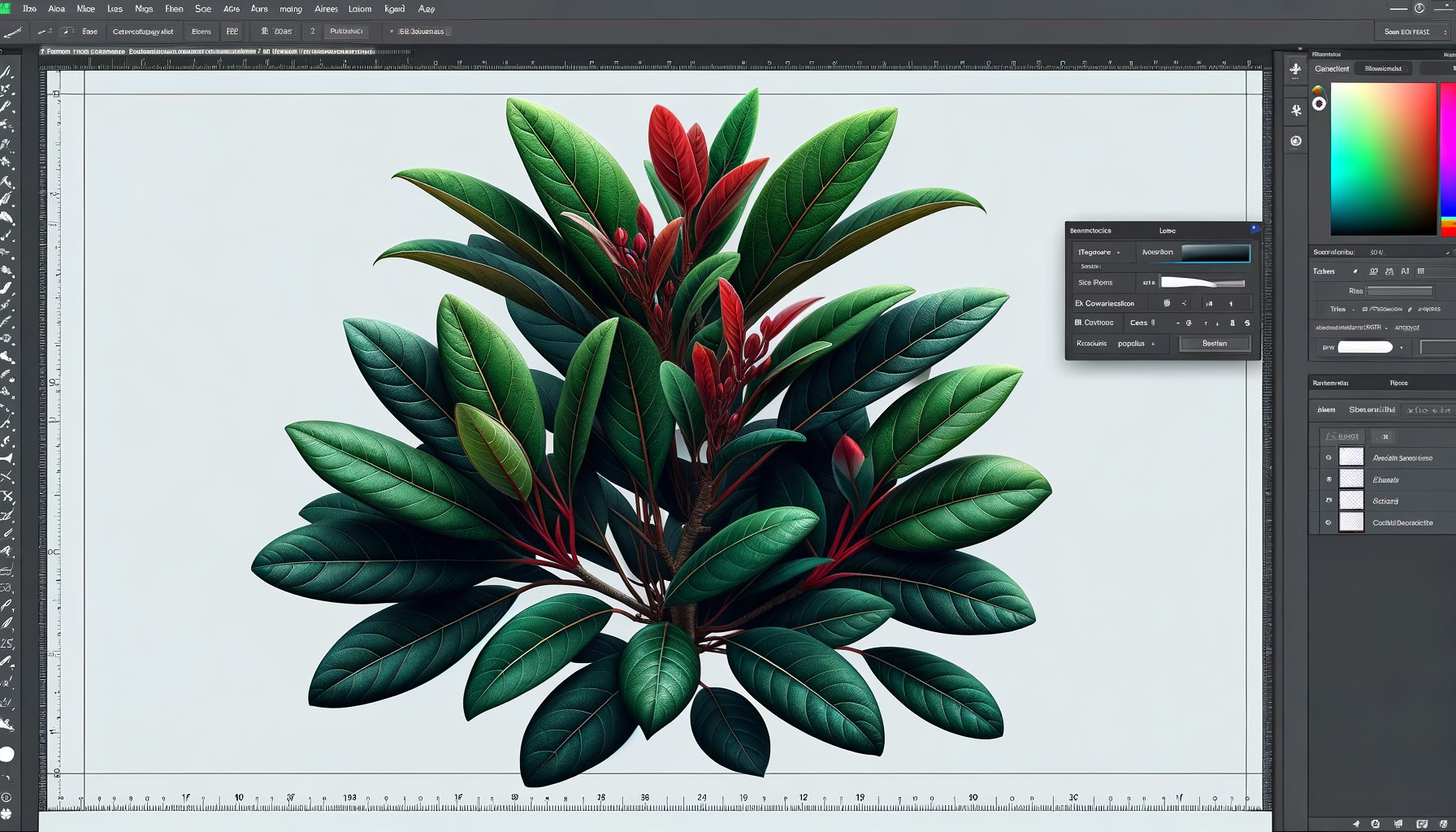Click the 'AI' icon in 'Takers' row

tap(1405, 271)
